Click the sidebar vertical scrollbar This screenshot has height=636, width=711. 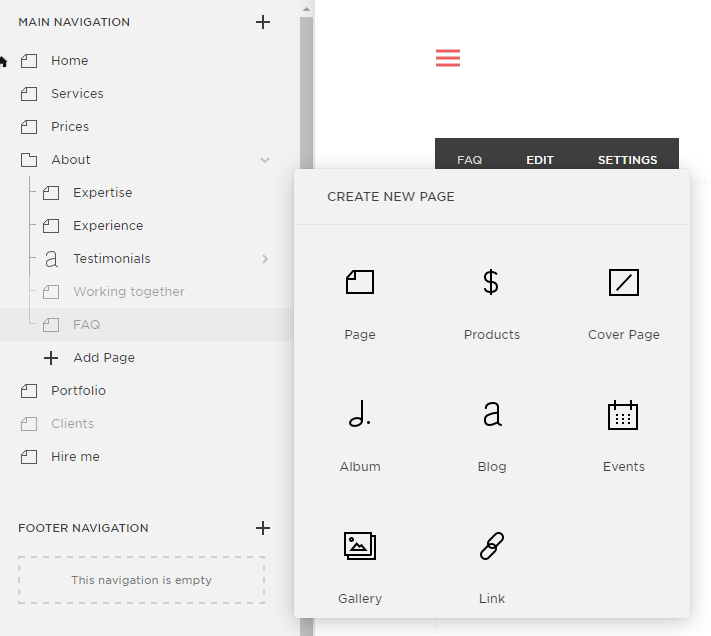tap(307, 300)
